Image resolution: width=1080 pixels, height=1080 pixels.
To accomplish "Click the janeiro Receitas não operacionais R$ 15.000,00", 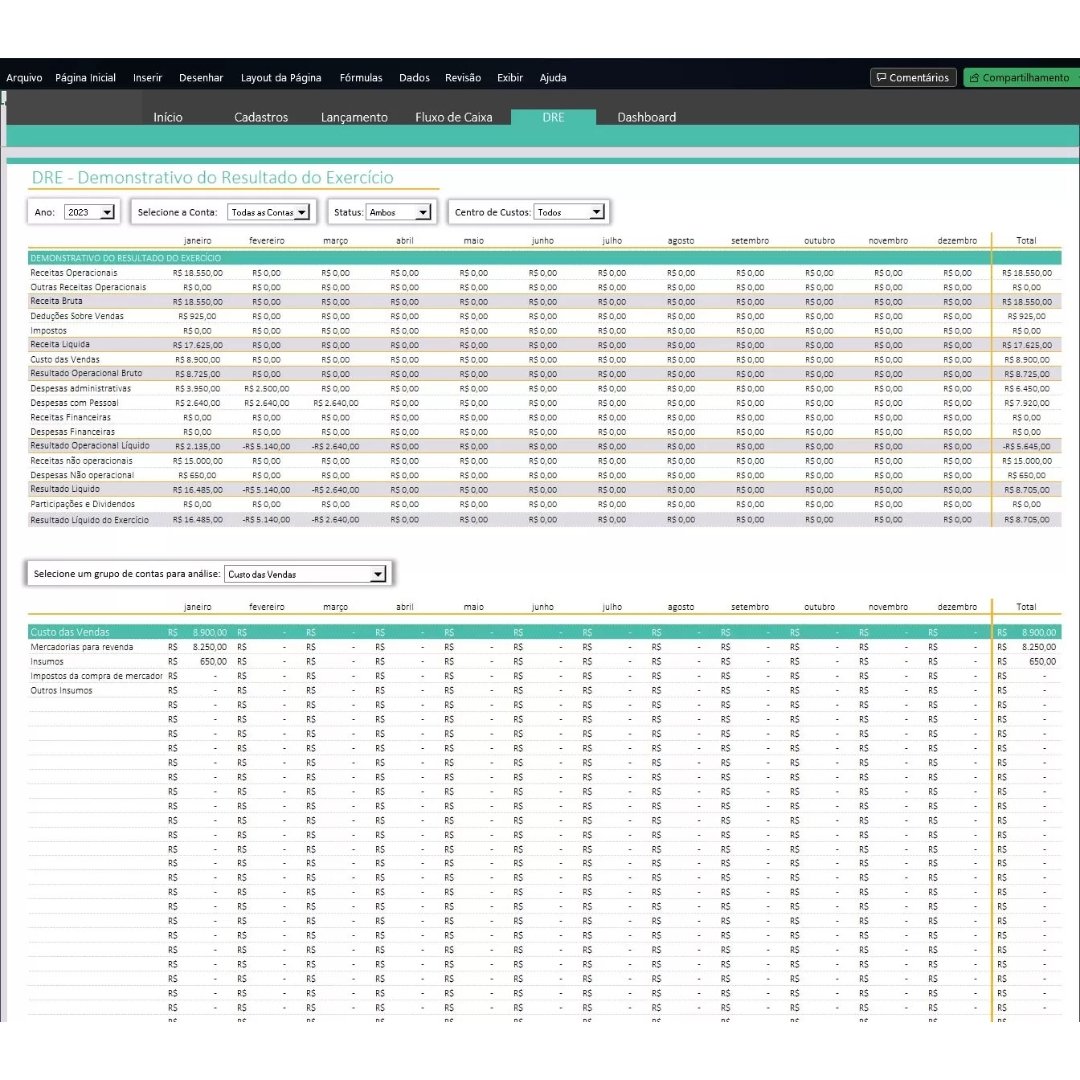I will point(198,461).
